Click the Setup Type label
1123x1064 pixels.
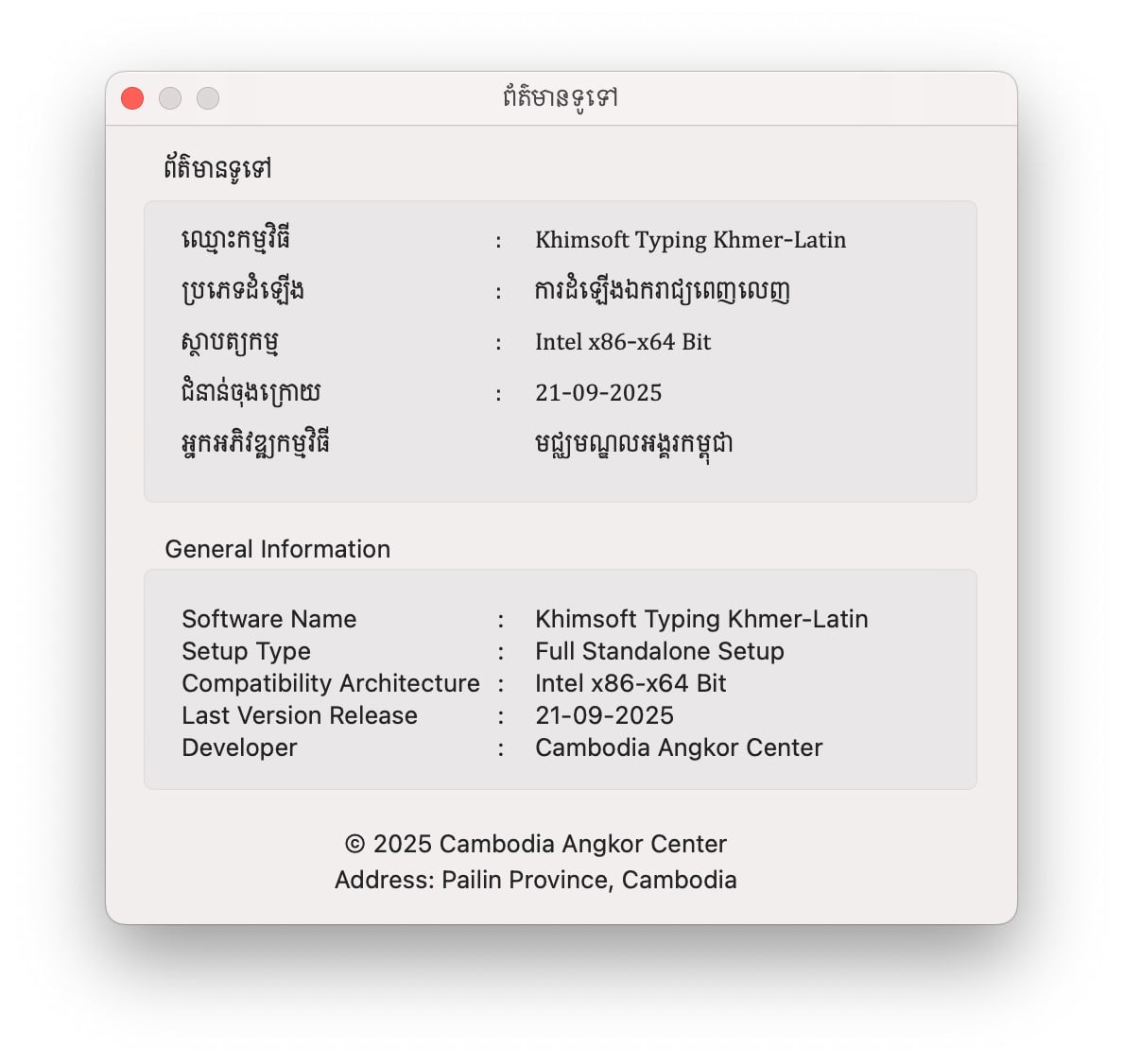tap(246, 651)
